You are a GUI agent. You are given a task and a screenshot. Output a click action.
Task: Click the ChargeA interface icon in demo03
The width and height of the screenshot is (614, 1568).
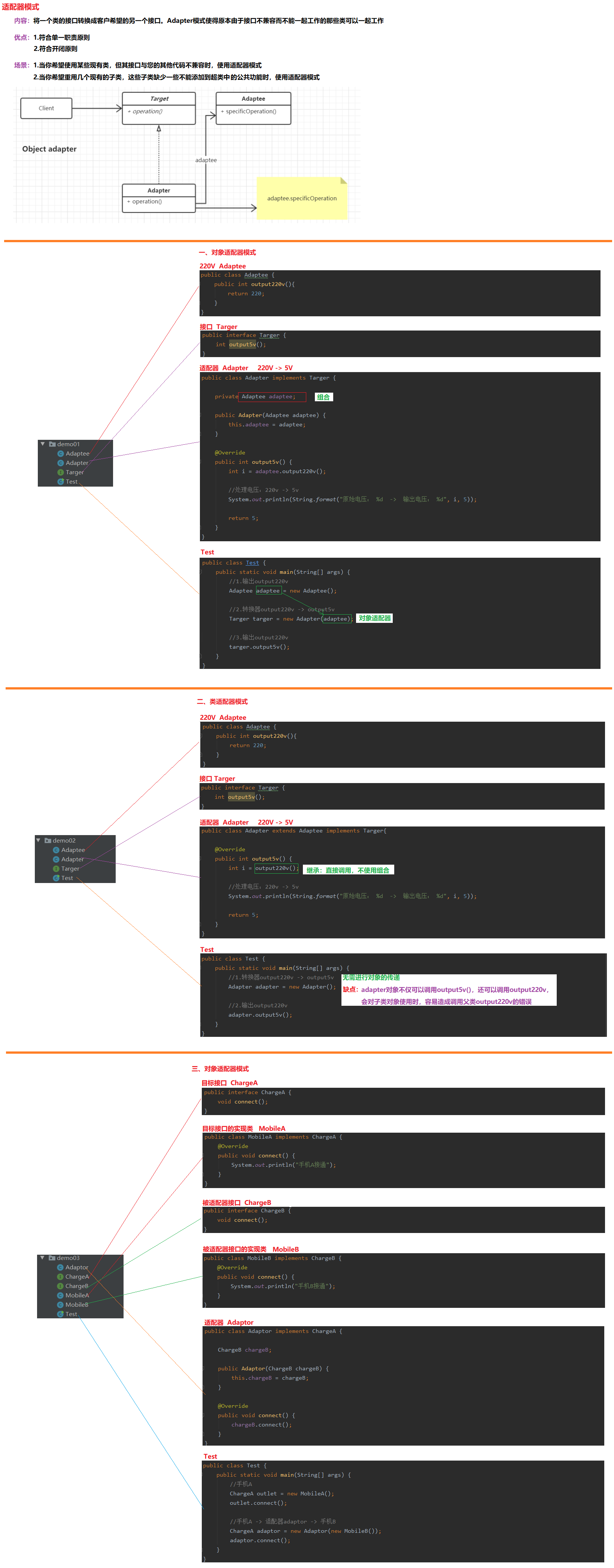60,1276
